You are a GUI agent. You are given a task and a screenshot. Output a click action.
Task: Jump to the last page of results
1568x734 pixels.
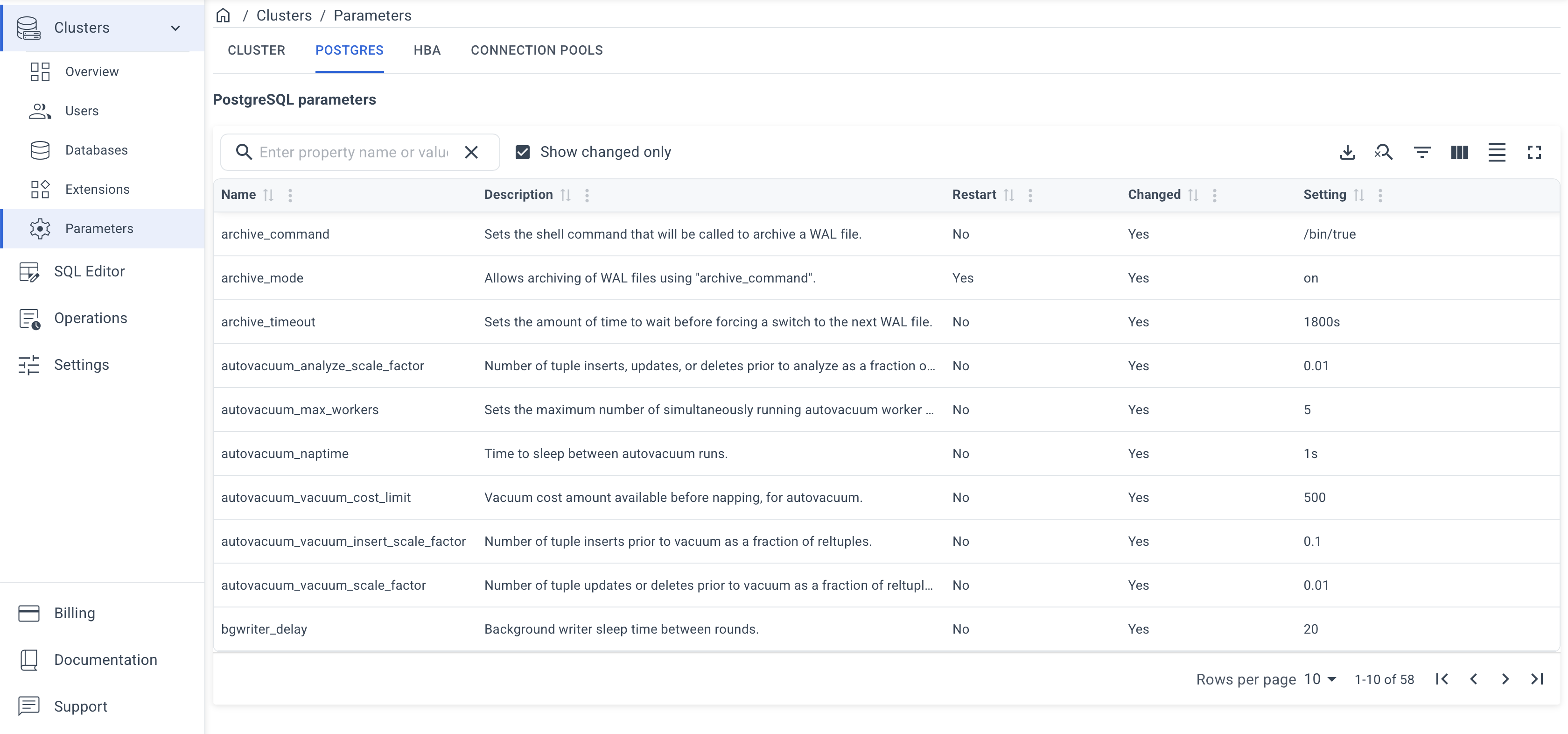click(1537, 678)
